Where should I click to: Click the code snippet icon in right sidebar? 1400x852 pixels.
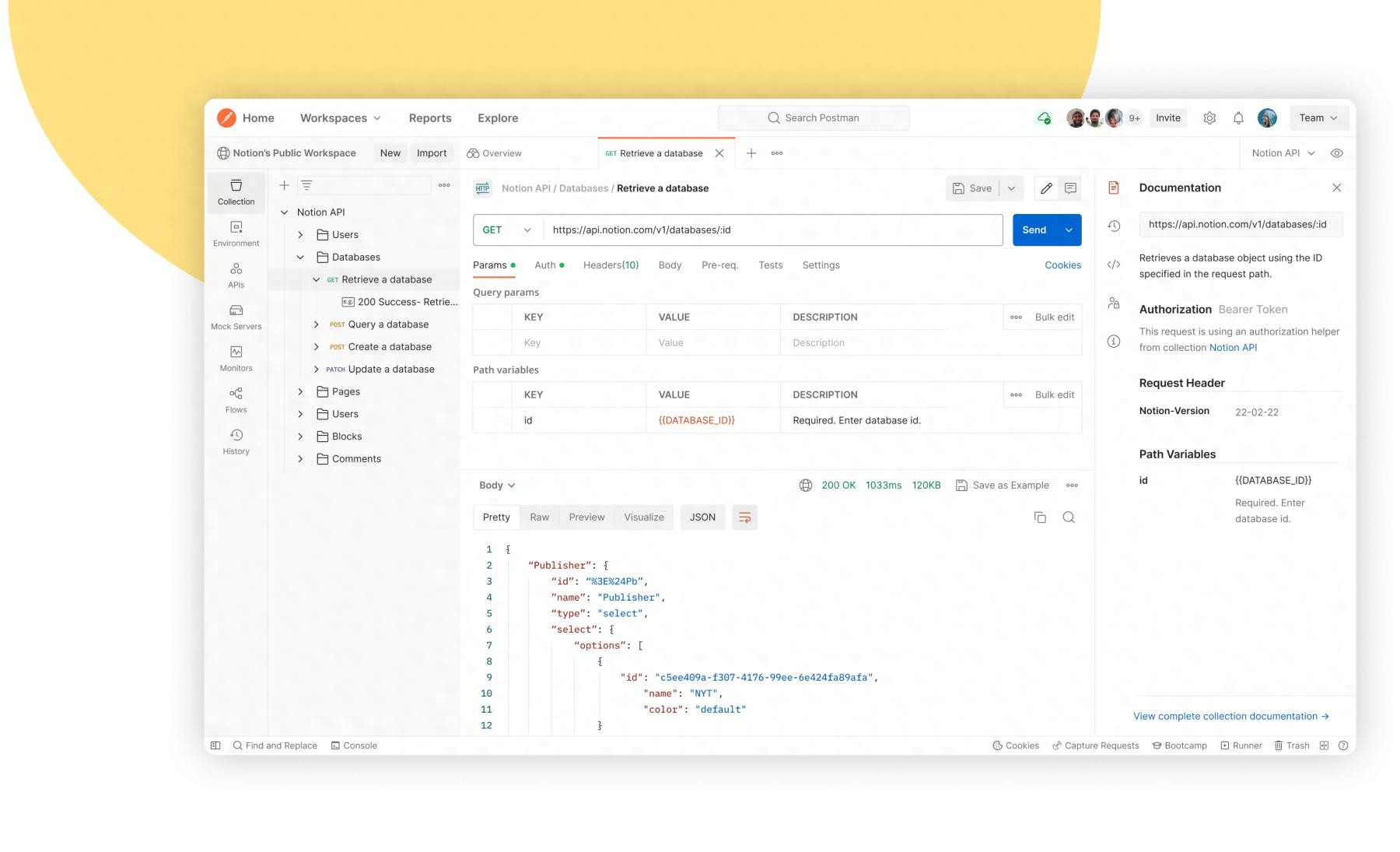pos(1114,265)
